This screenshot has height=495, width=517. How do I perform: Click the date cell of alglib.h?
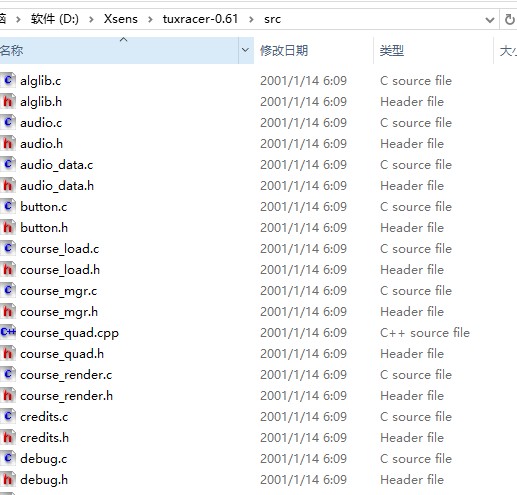coord(303,102)
